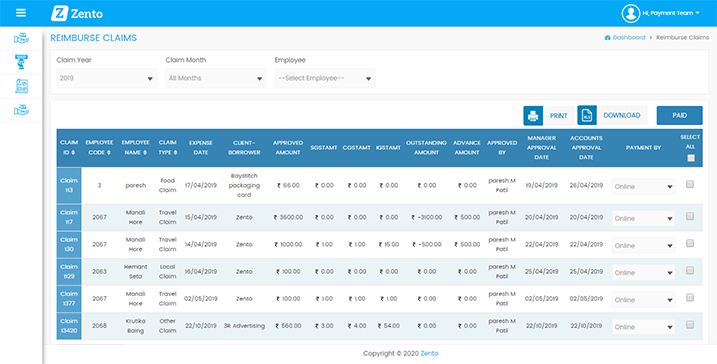Open Payment By dropdown for Claim 13420
Image resolution: width=717 pixels, height=364 pixels.
coord(643,327)
